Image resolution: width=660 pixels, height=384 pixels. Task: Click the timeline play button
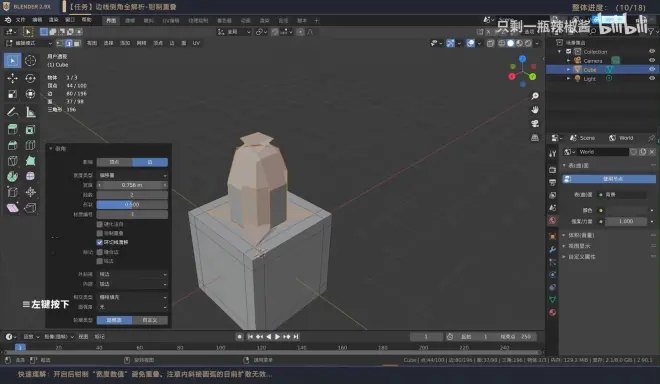(277, 337)
